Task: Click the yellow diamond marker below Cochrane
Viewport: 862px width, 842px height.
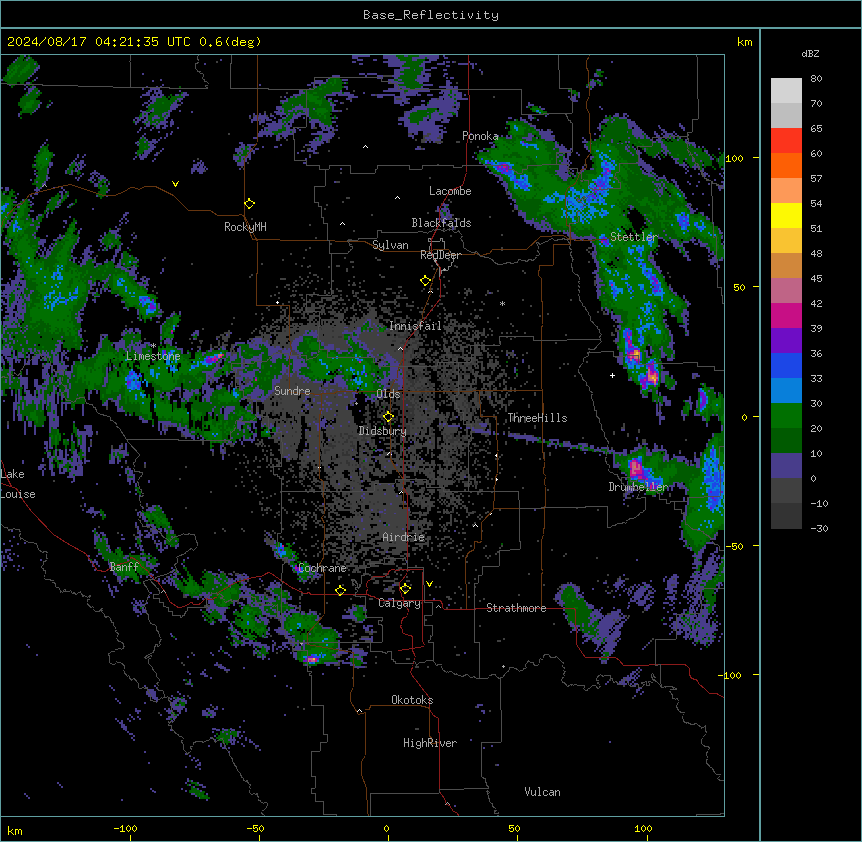Action: pyautogui.click(x=340, y=590)
